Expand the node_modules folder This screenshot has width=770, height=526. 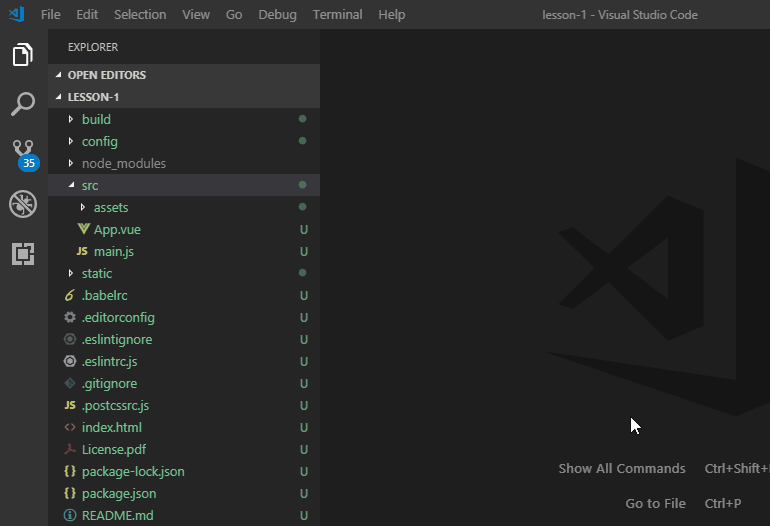pos(123,164)
